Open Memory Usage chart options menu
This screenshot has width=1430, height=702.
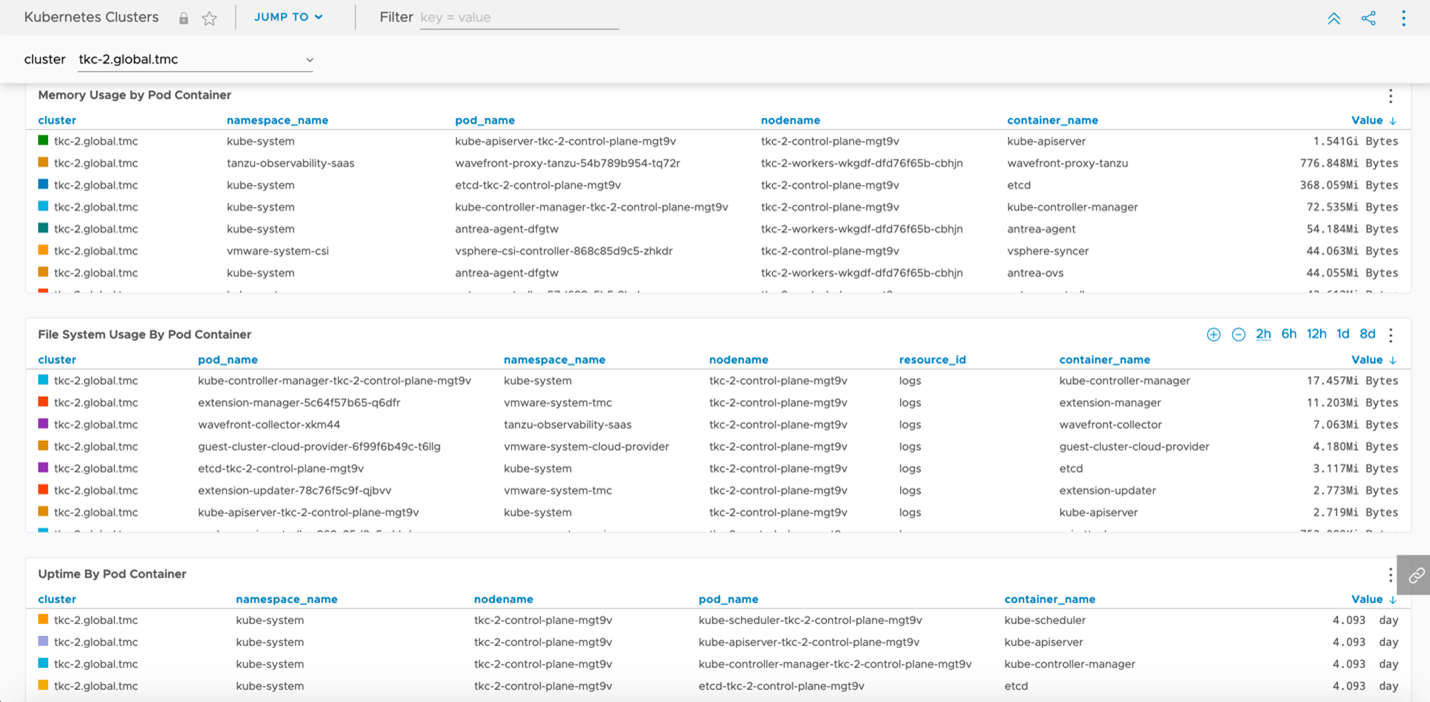pyautogui.click(x=1390, y=96)
